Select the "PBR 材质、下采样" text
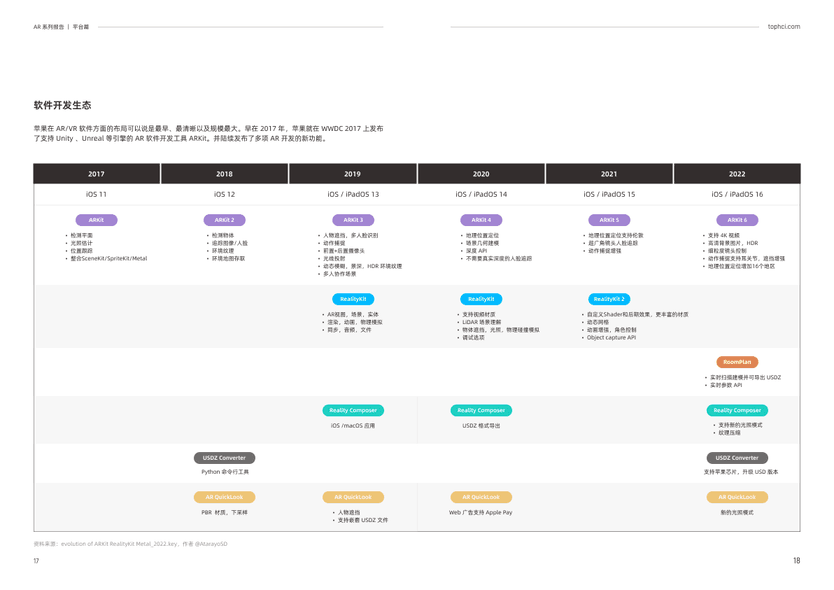The width and height of the screenshot is (834, 590). 224,512
